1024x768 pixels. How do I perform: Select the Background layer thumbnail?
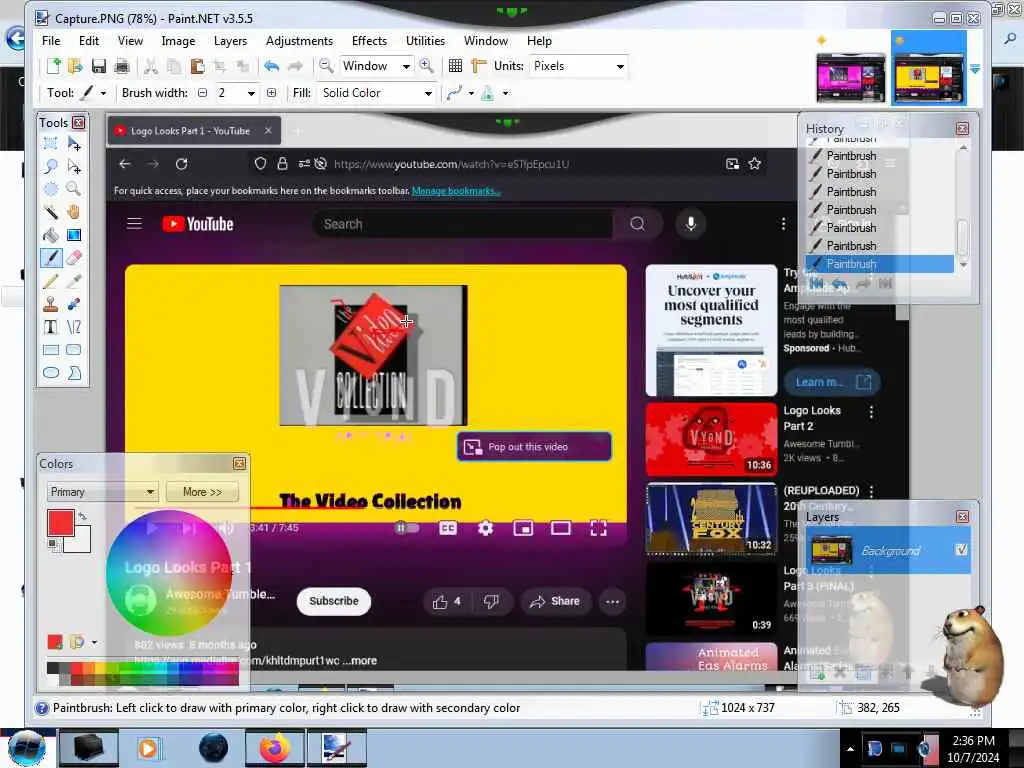coord(832,551)
